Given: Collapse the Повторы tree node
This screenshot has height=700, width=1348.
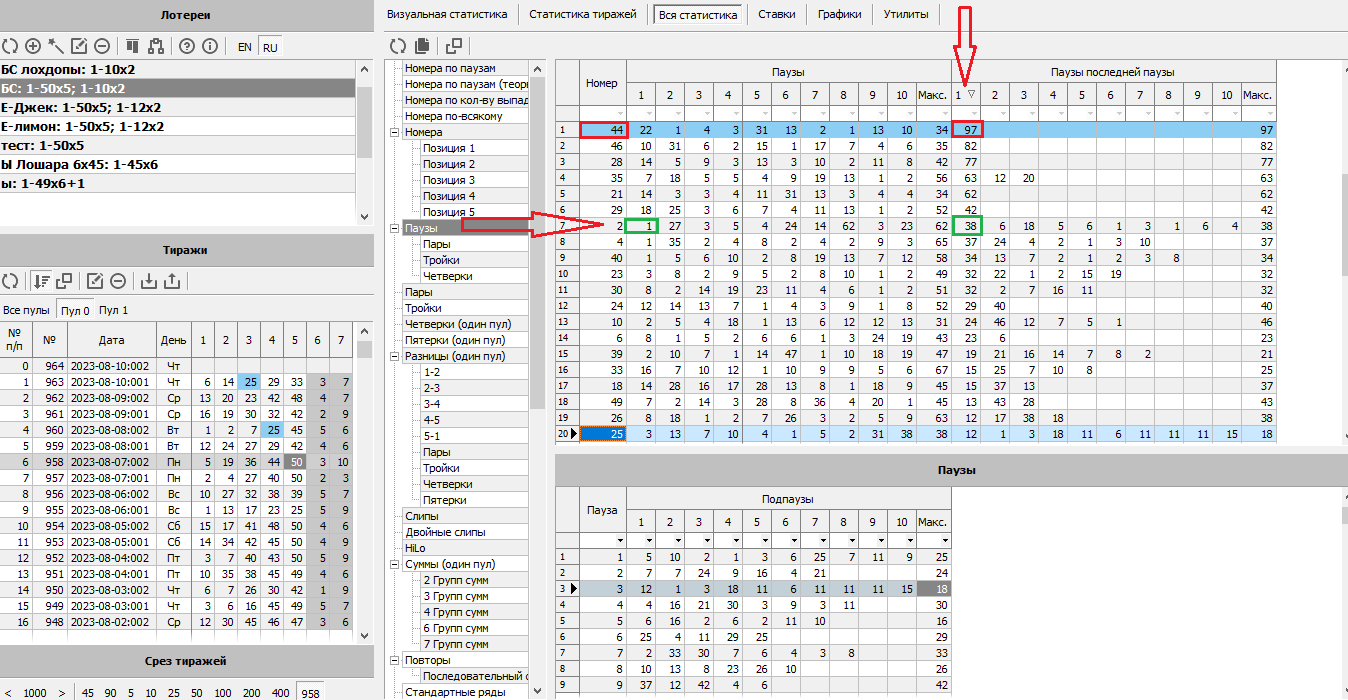Looking at the screenshot, I should 394,660.
